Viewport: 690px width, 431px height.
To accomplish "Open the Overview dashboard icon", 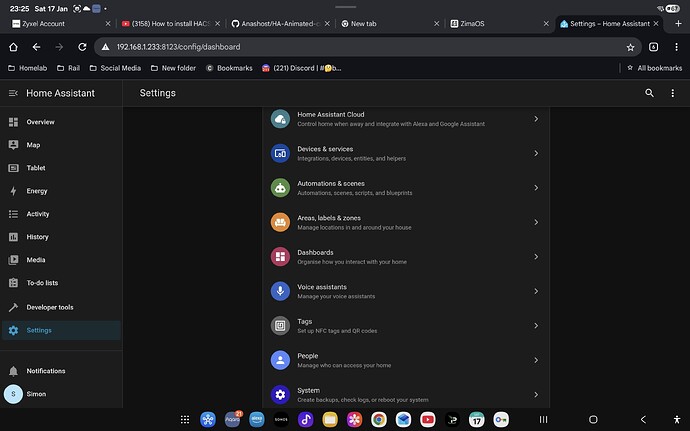I will 14,122.
